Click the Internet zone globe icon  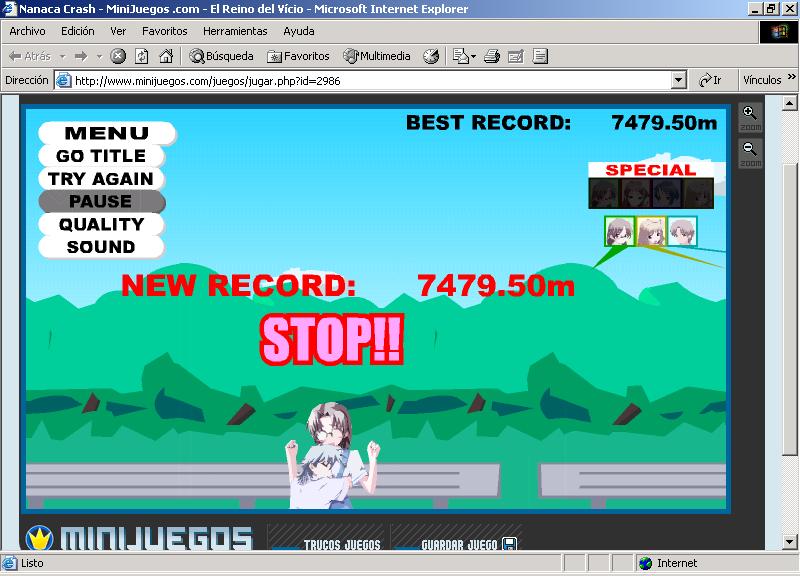645,563
